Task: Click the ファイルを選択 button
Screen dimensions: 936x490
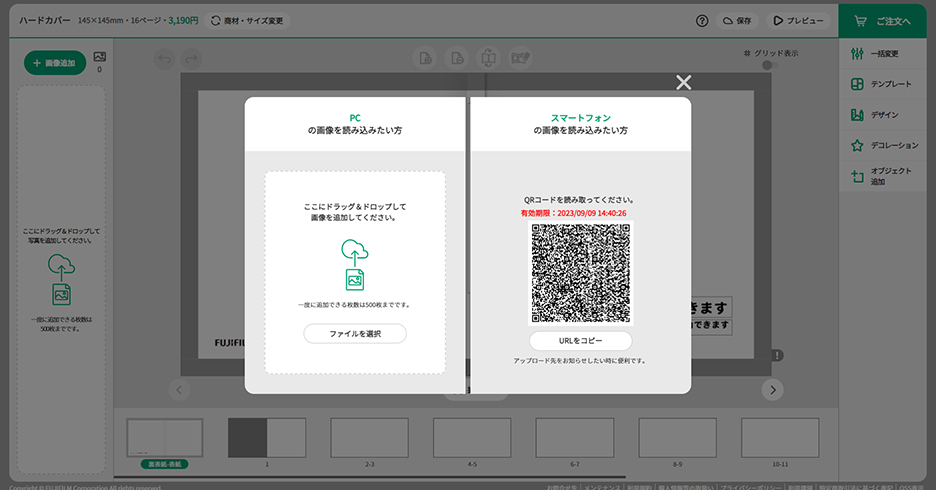Action: tap(355, 334)
